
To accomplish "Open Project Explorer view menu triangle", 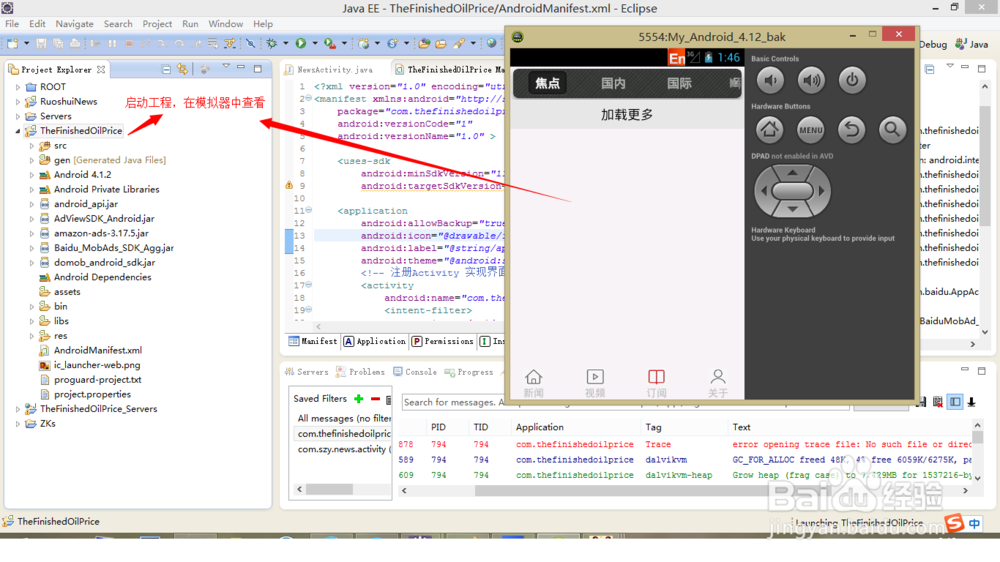I will point(226,66).
